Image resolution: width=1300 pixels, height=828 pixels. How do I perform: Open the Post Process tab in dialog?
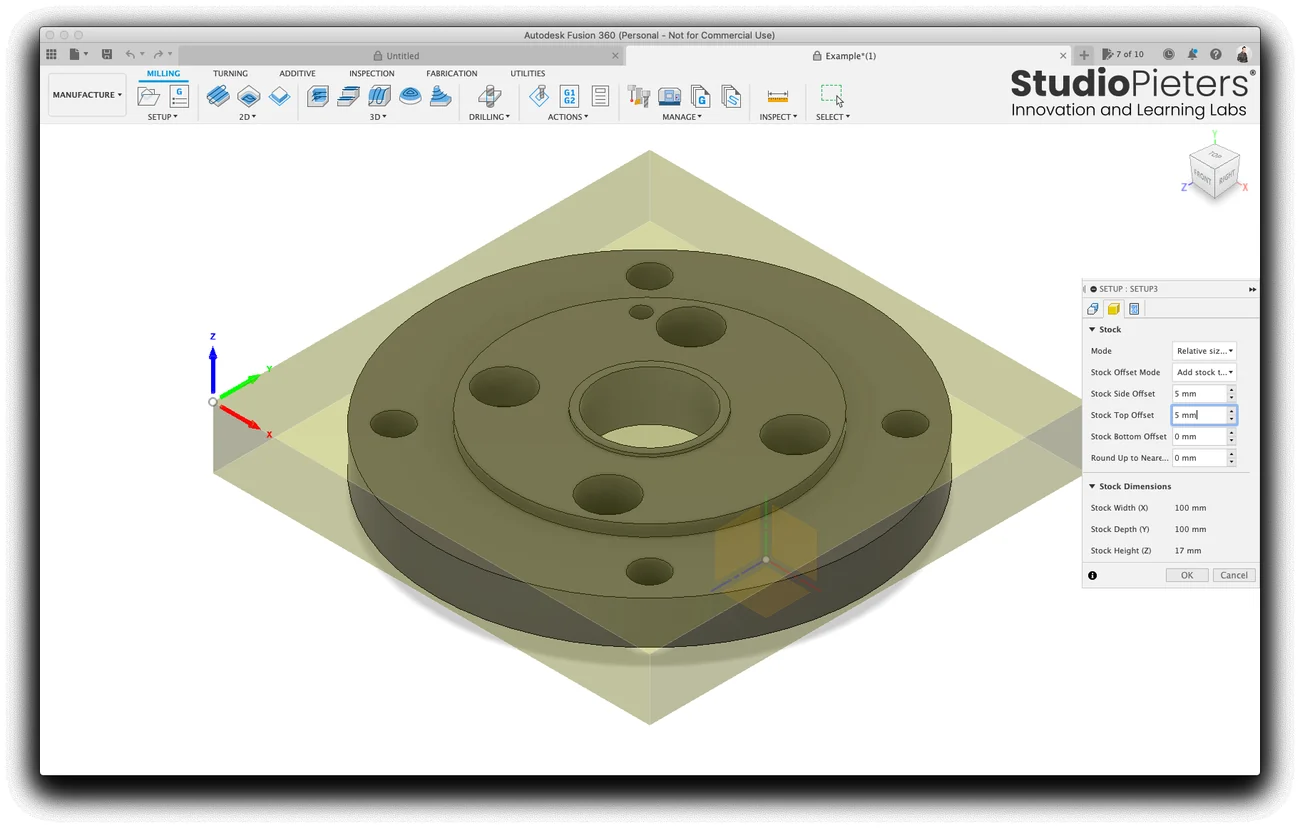click(1135, 309)
